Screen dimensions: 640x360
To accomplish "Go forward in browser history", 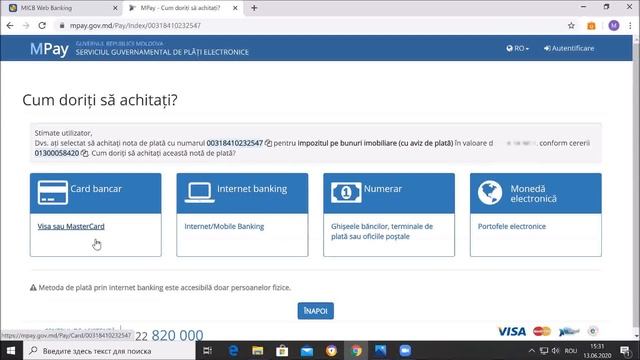I will 26,25.
